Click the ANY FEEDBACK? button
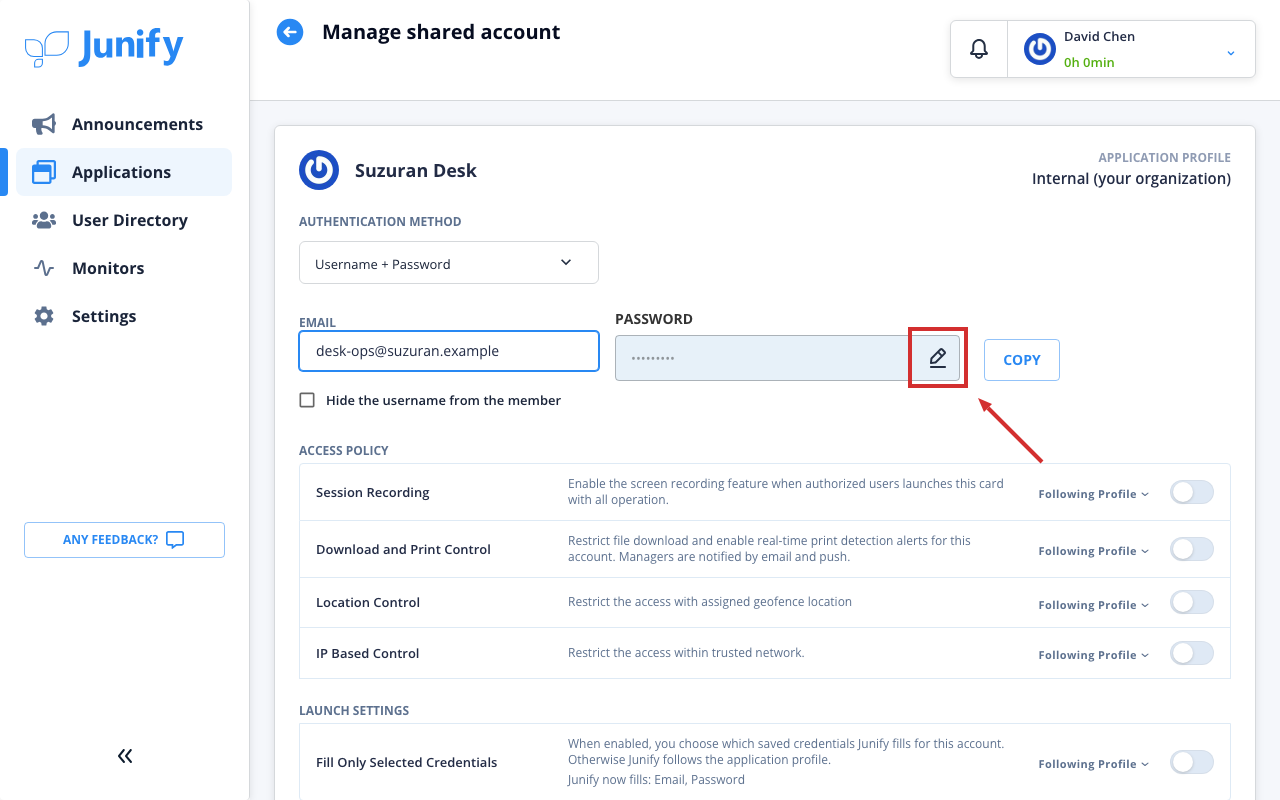This screenshot has height=800, width=1280. pyautogui.click(x=124, y=540)
